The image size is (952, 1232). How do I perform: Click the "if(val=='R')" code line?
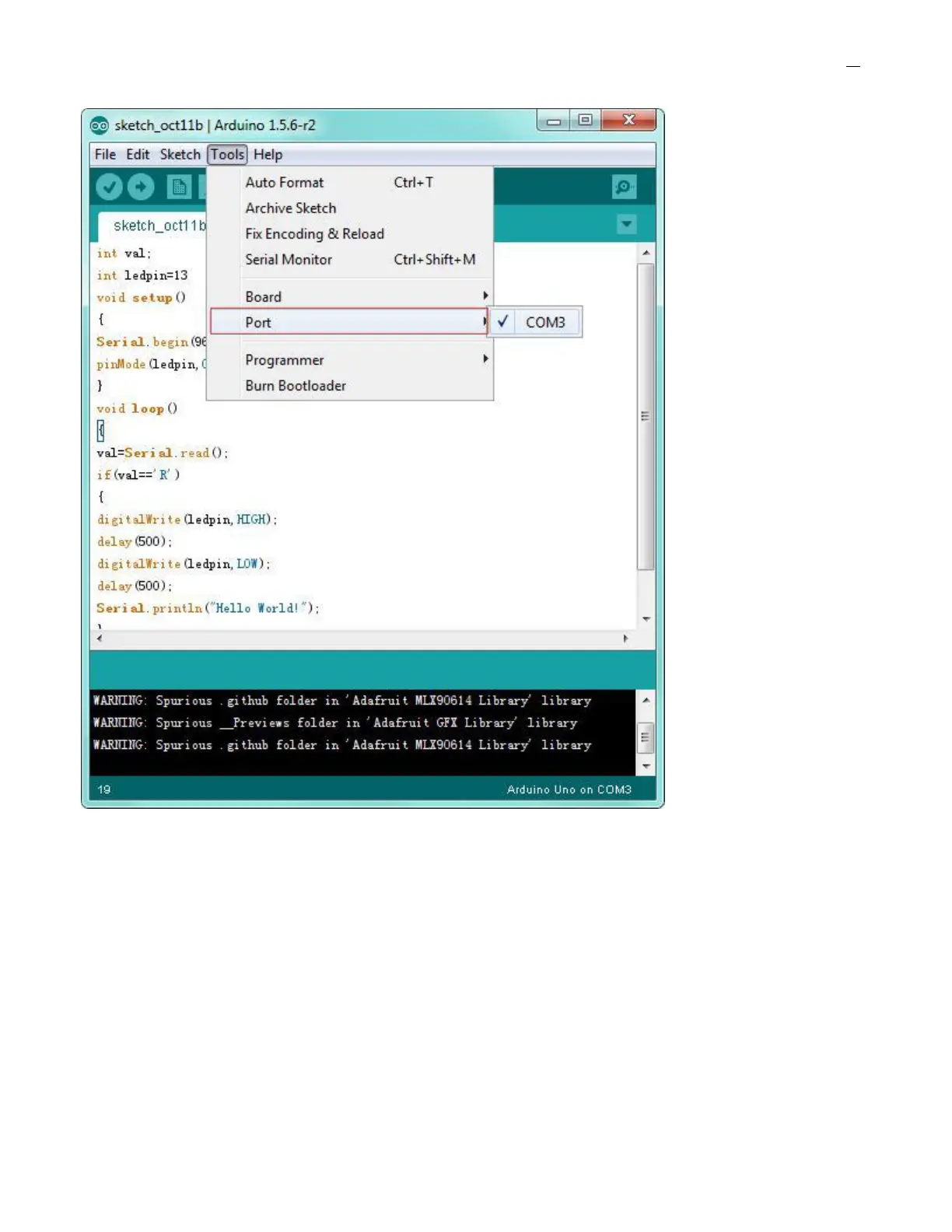coord(138,474)
